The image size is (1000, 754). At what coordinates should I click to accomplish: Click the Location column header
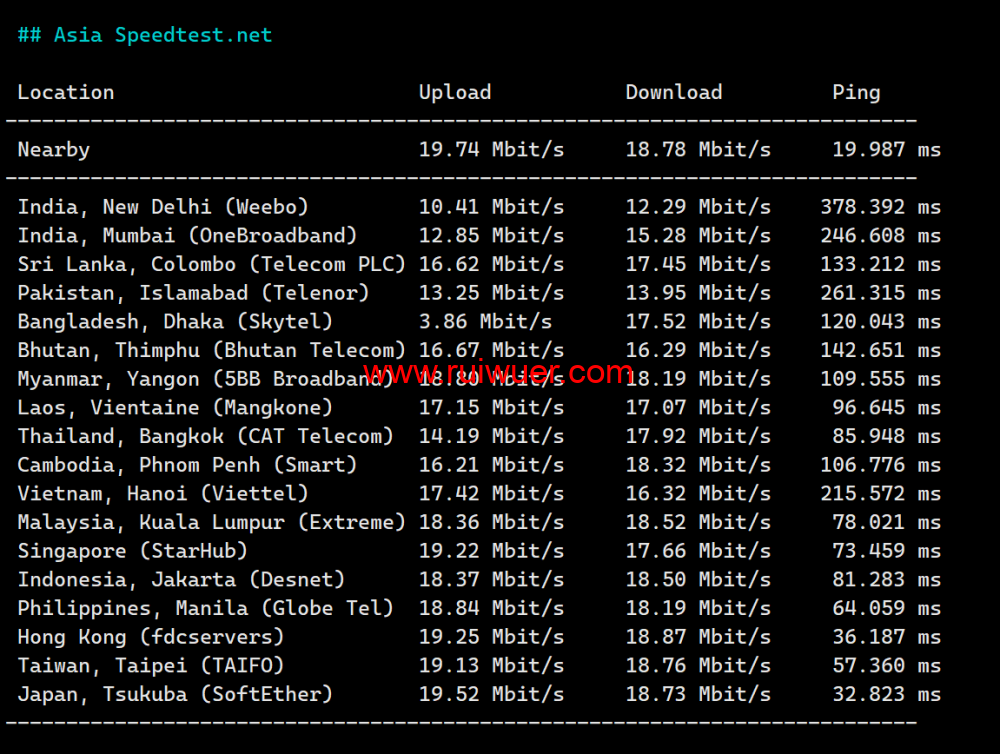click(66, 93)
